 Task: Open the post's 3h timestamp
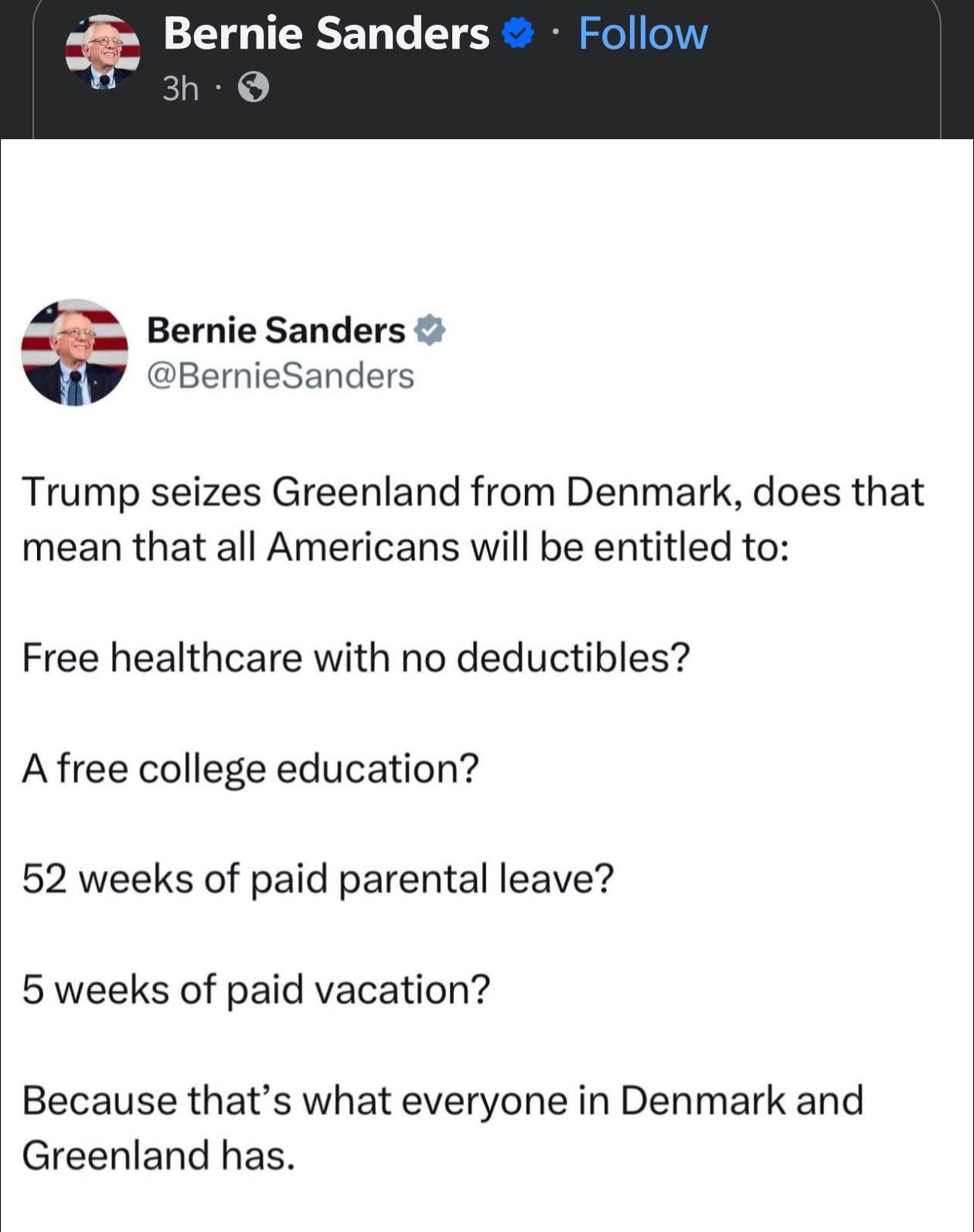click(180, 88)
